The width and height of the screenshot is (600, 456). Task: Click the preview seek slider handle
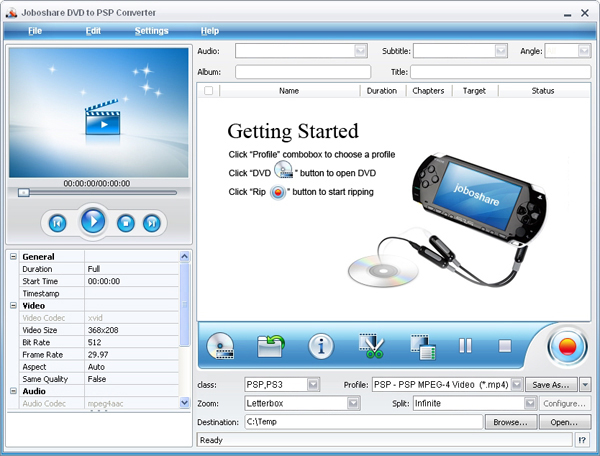(x=24, y=192)
